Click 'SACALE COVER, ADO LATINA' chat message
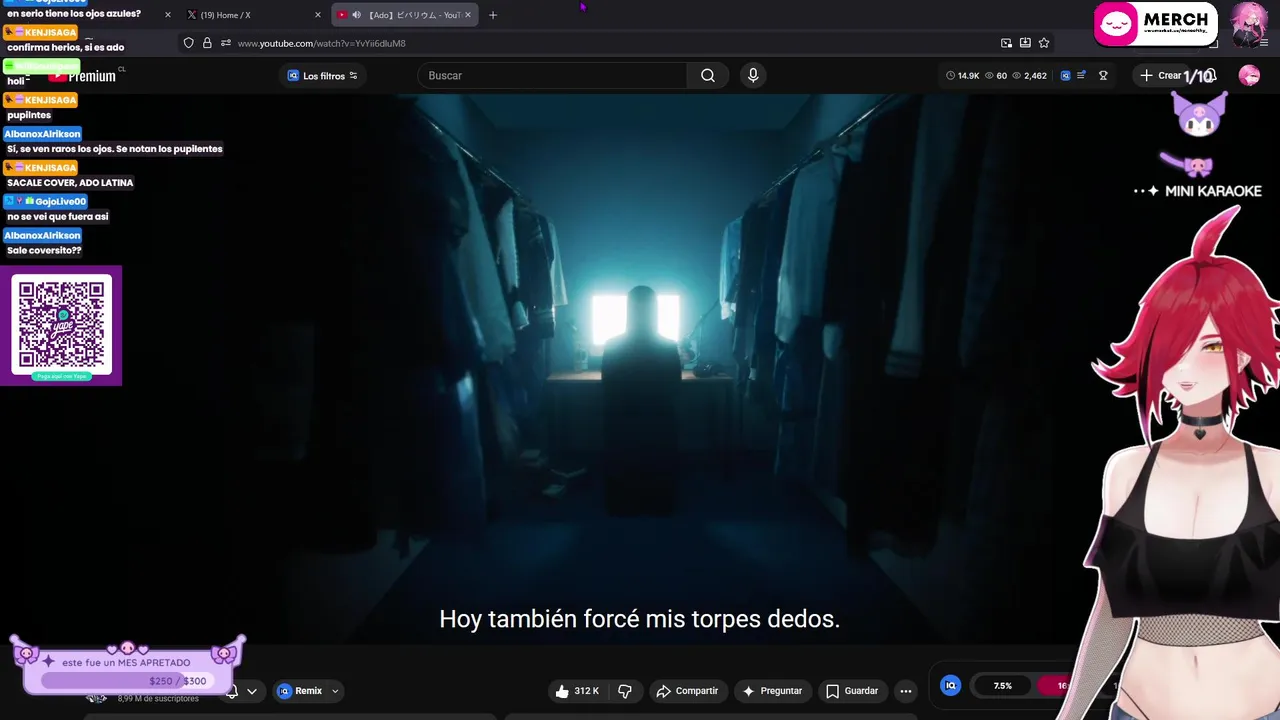The image size is (1280, 720). pos(70,183)
